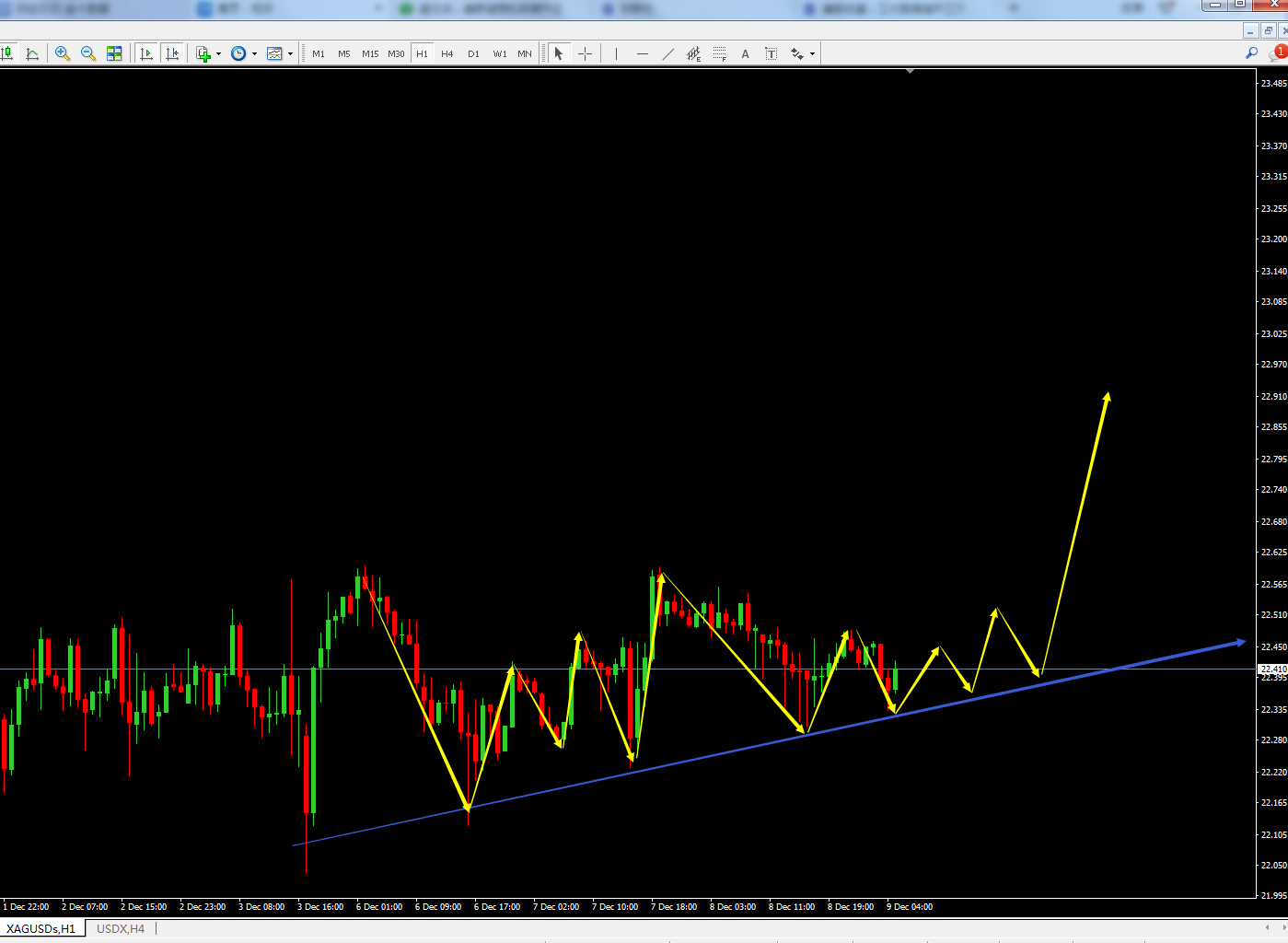The height and width of the screenshot is (943, 1288).
Task: Click the 22.410 current price label
Action: coord(1272,669)
